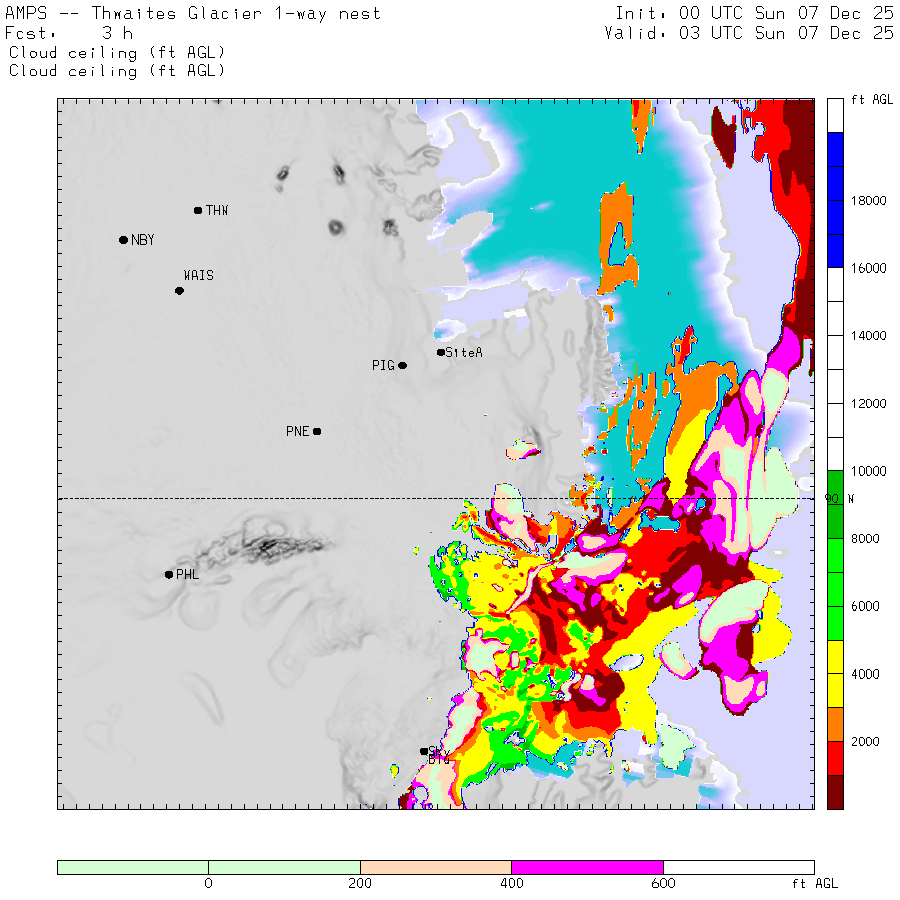Click the '200' label under bottom legend
Screen dimensions: 900x900
coord(360,883)
